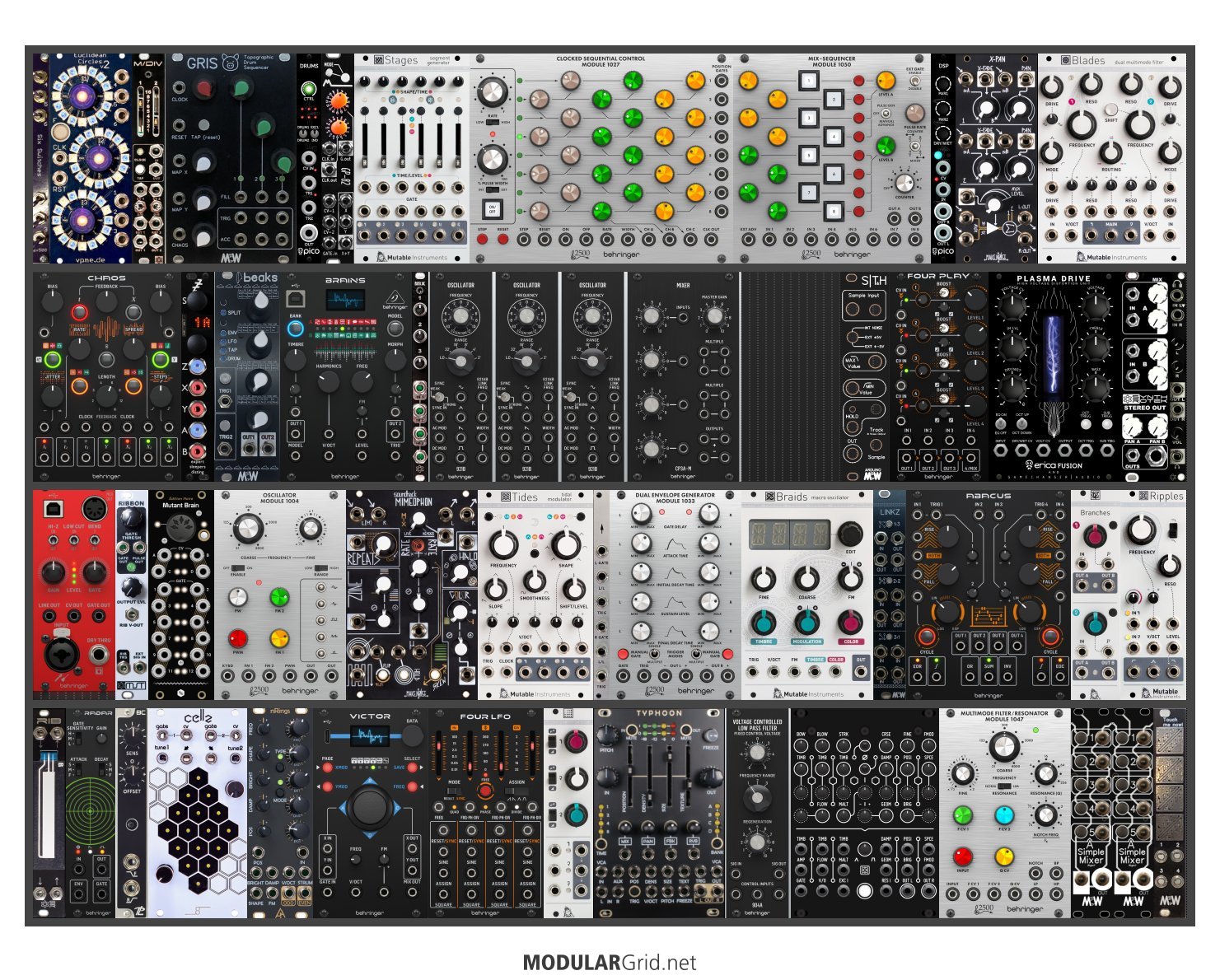The height and width of the screenshot is (980, 1220).
Task: Select DATA knob on Victor
Action: click(x=412, y=735)
